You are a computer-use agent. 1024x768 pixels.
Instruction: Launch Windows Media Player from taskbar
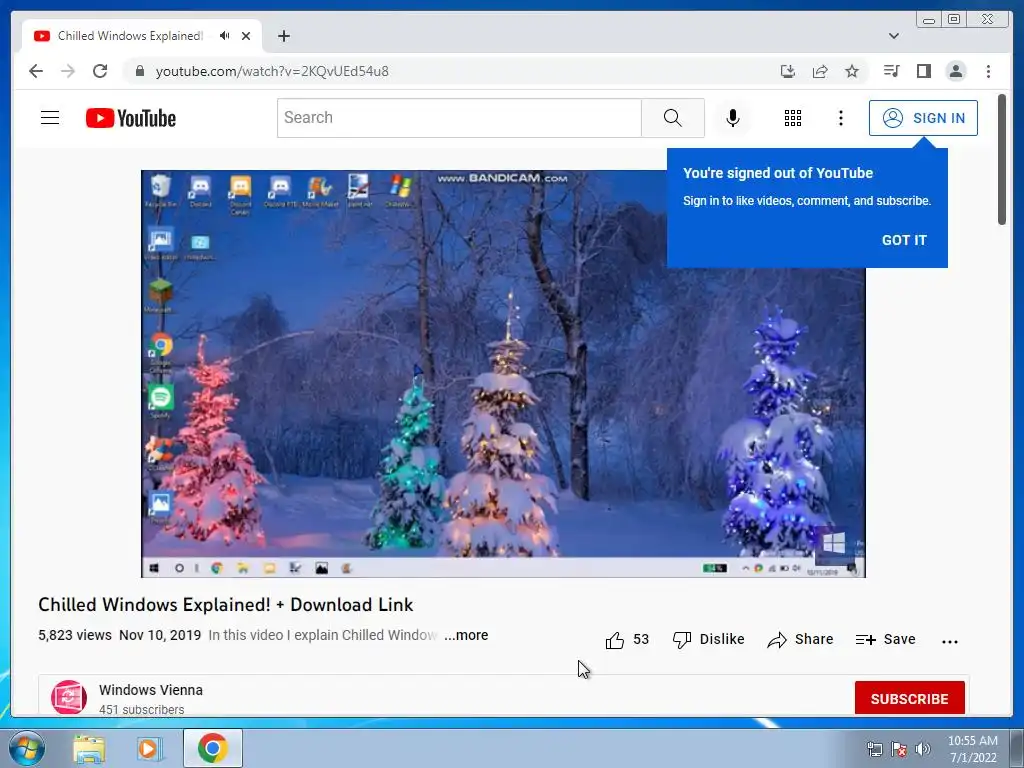[149, 748]
